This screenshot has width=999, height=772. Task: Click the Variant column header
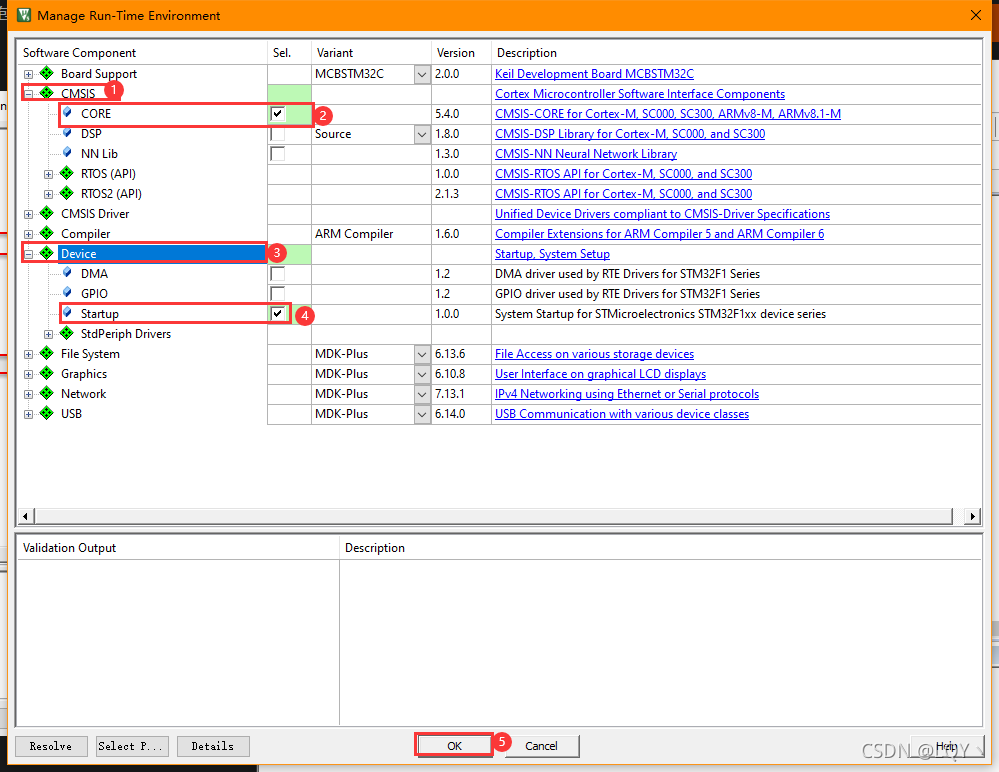[x=371, y=52]
